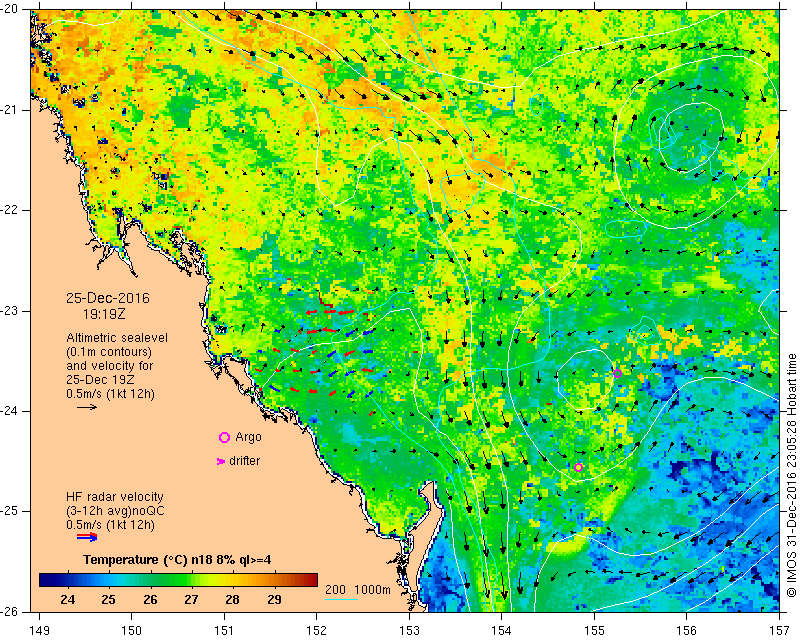Click the 'HF radar velocity' caption
This screenshot has height=640, width=800.
coord(115,497)
